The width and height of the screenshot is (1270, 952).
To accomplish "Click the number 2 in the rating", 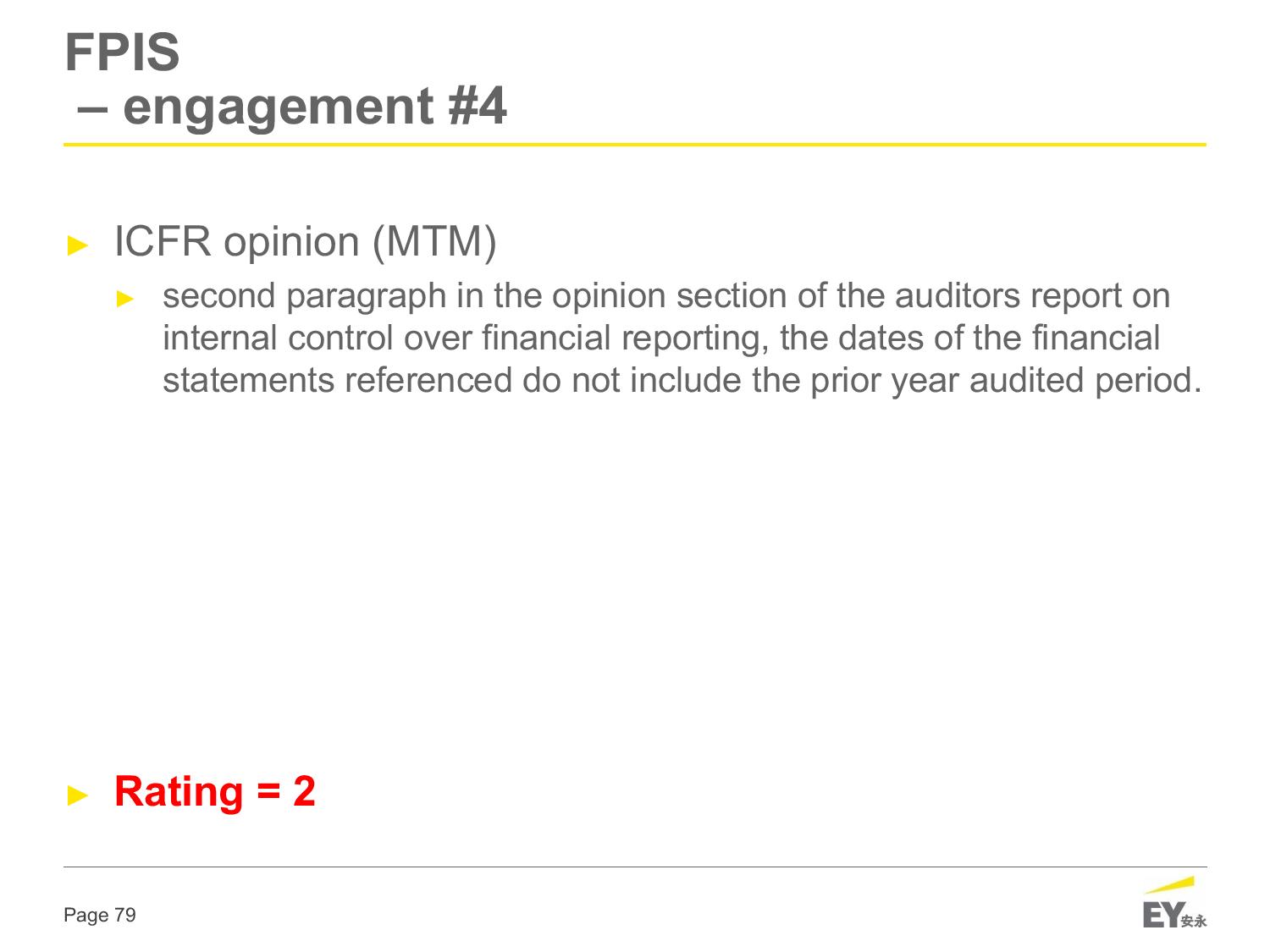I will point(305,791).
